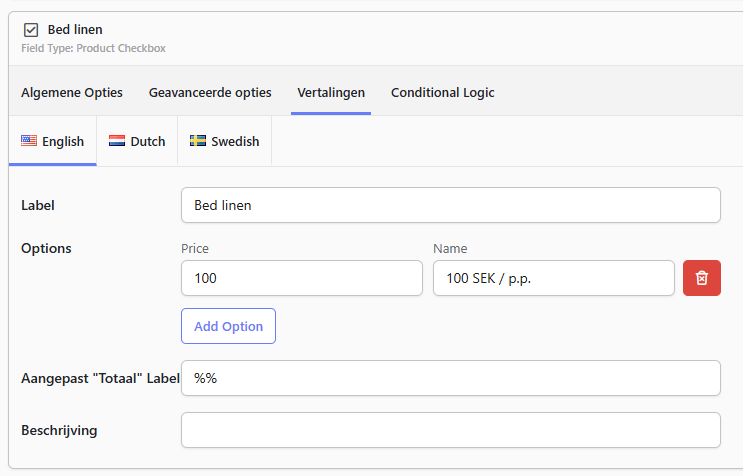
Task: Click the Name column label
Action: (x=450, y=249)
